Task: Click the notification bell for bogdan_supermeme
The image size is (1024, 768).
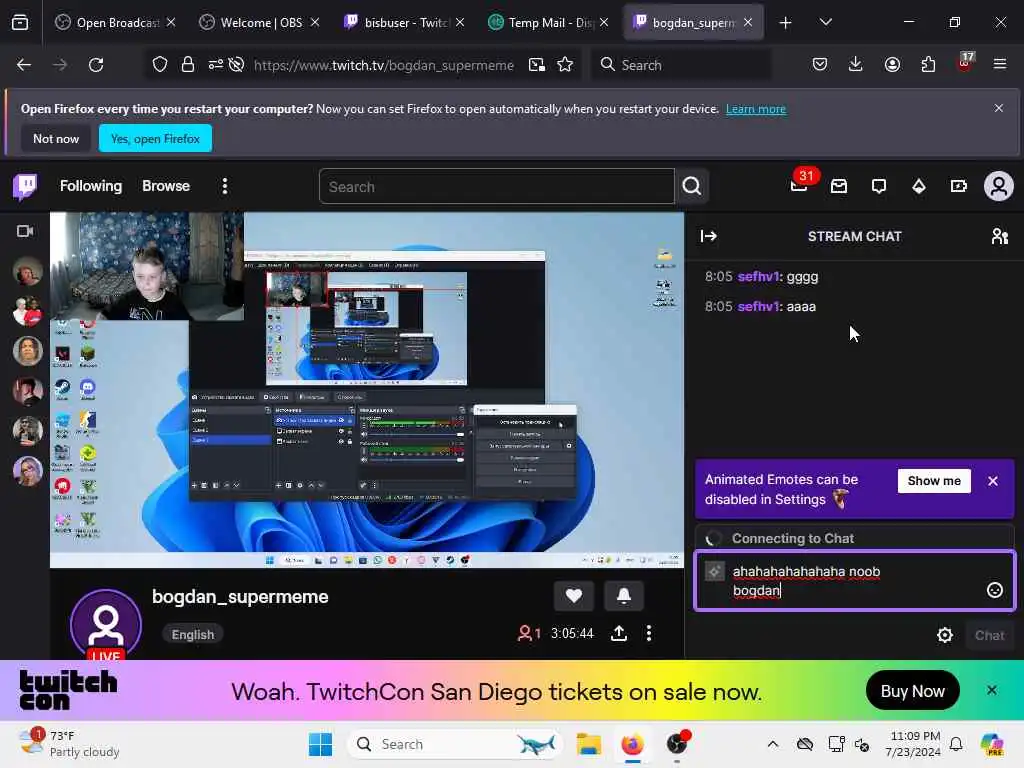Action: [x=624, y=596]
